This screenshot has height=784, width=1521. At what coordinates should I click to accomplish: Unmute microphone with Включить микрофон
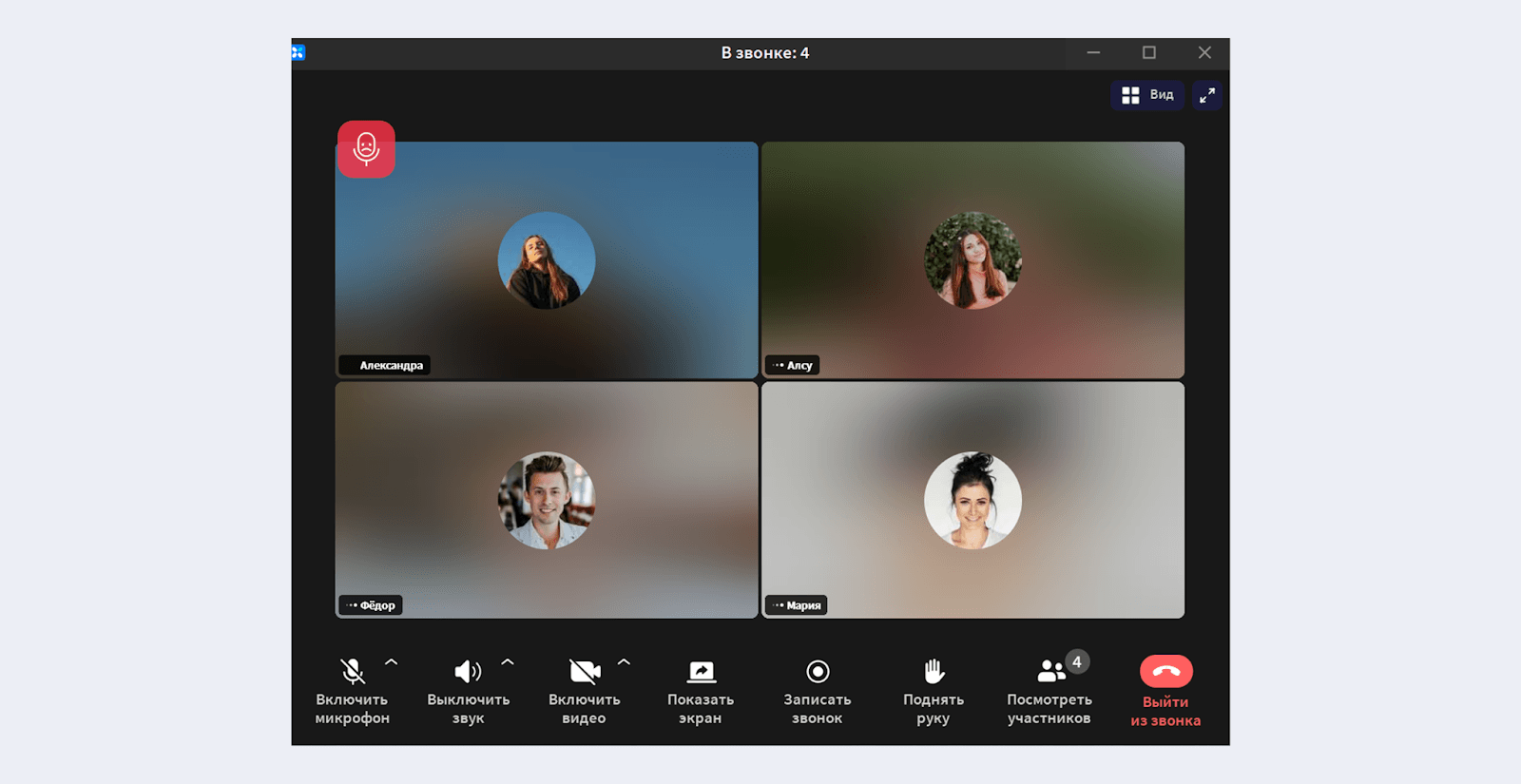pos(353,672)
